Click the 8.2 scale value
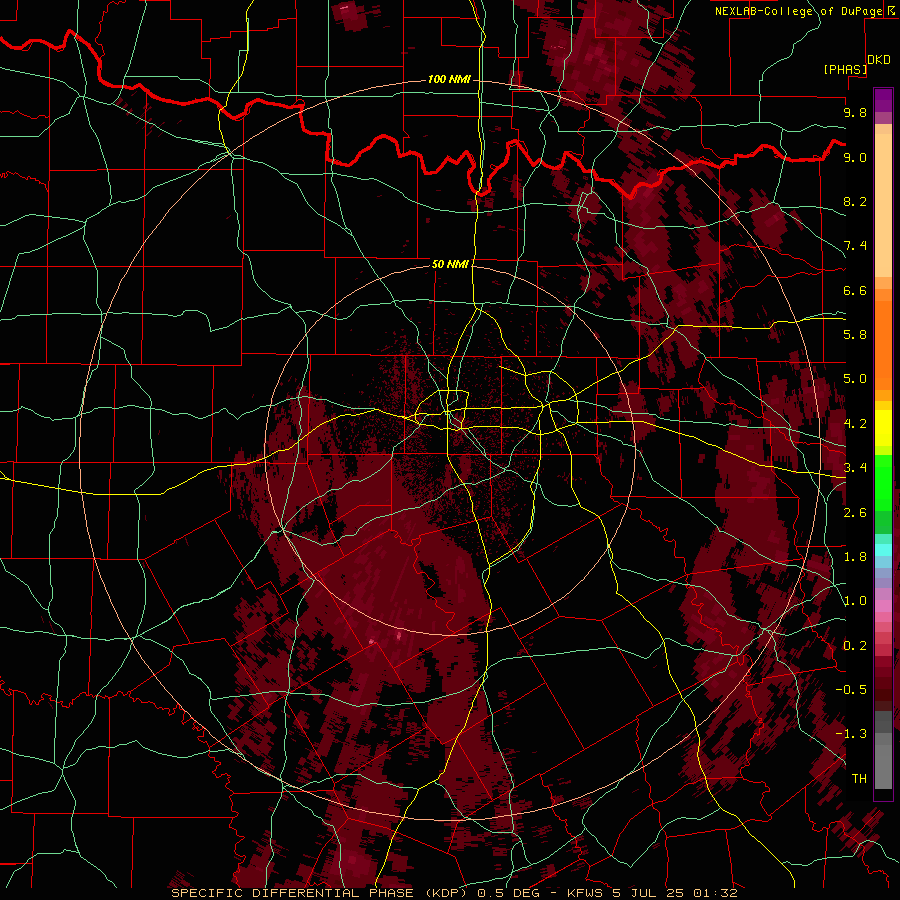The height and width of the screenshot is (900, 900). (855, 201)
